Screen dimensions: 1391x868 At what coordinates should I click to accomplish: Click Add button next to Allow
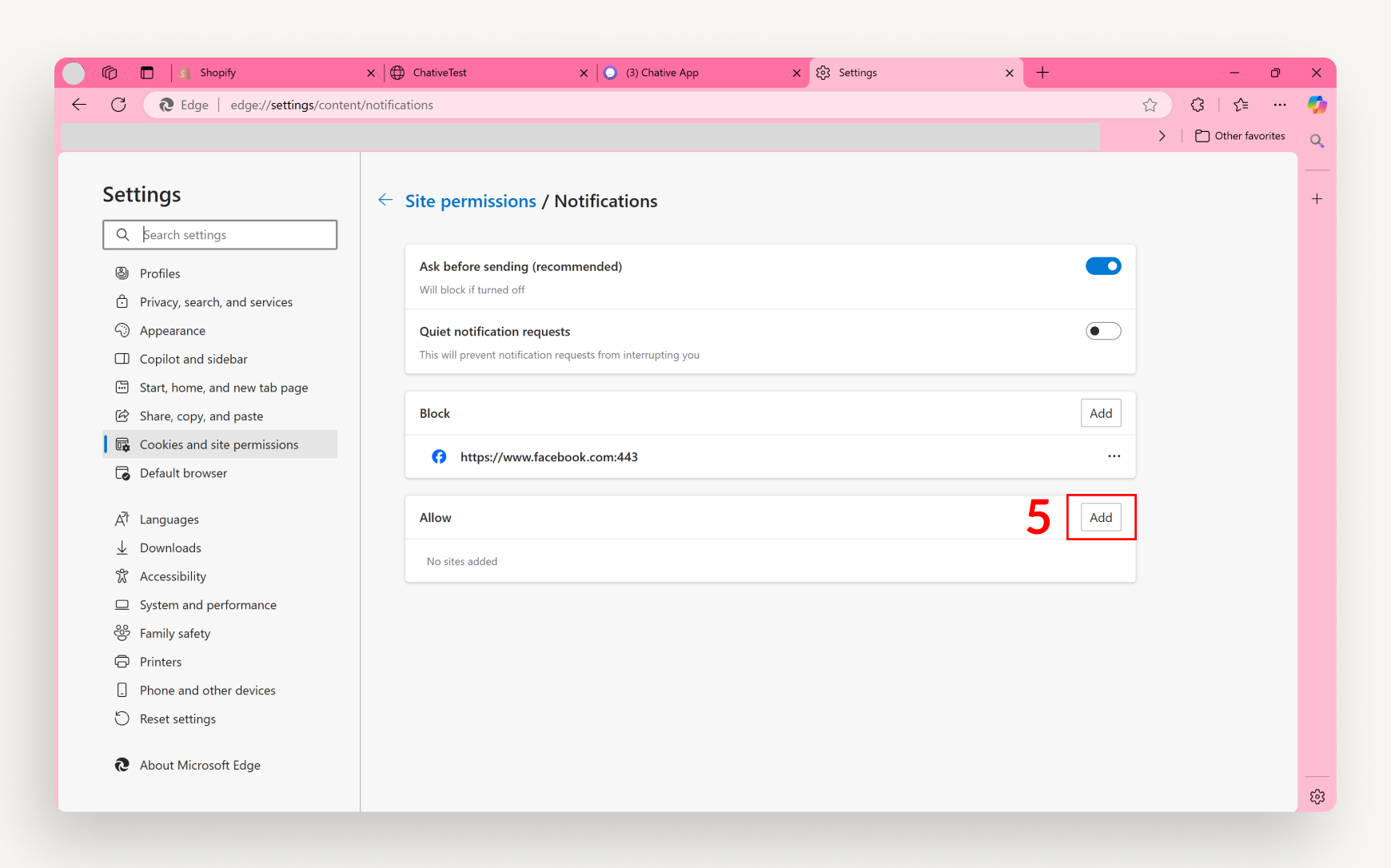[1101, 517]
